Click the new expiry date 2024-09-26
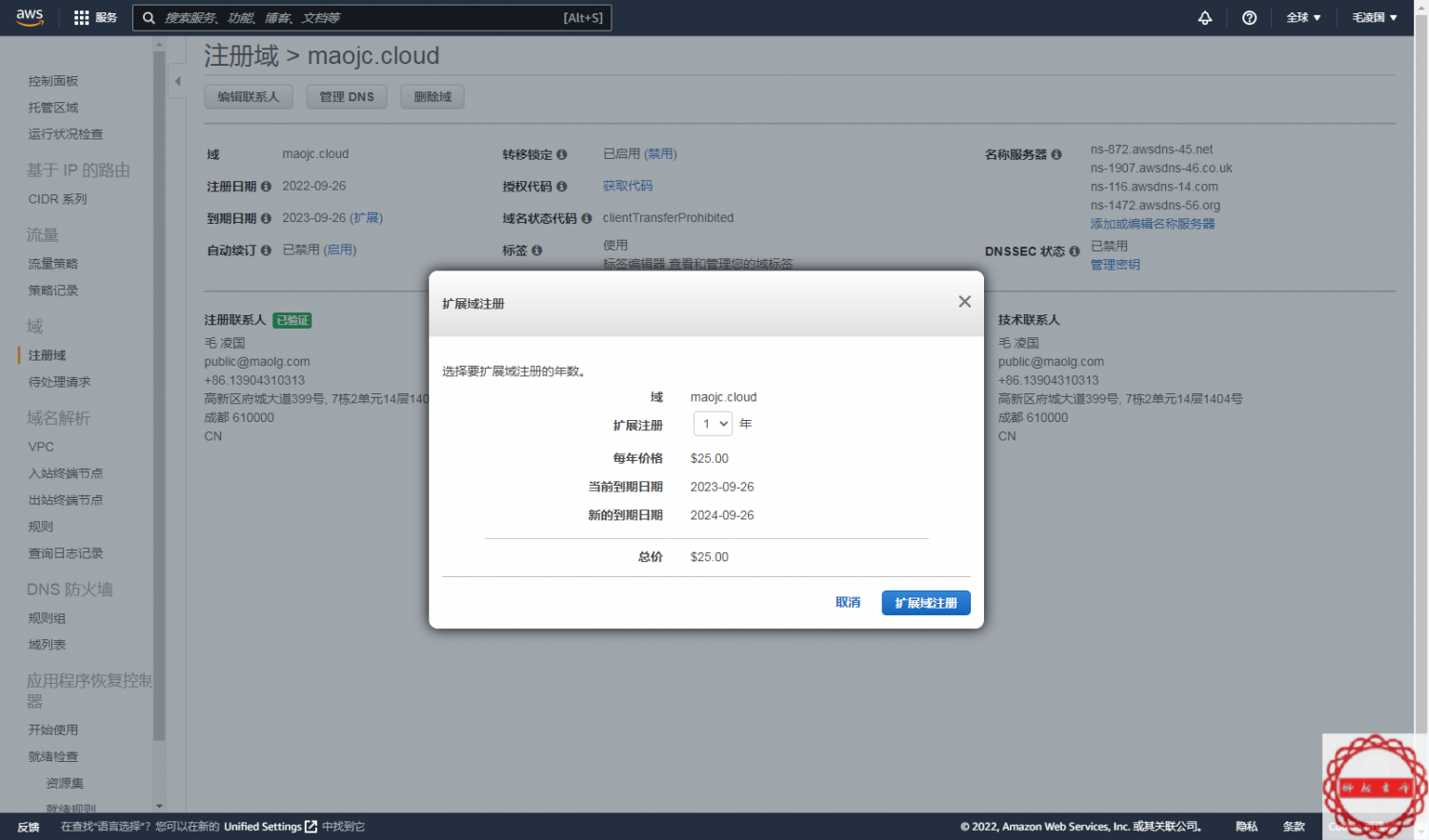The height and width of the screenshot is (840, 1429). tap(722, 515)
